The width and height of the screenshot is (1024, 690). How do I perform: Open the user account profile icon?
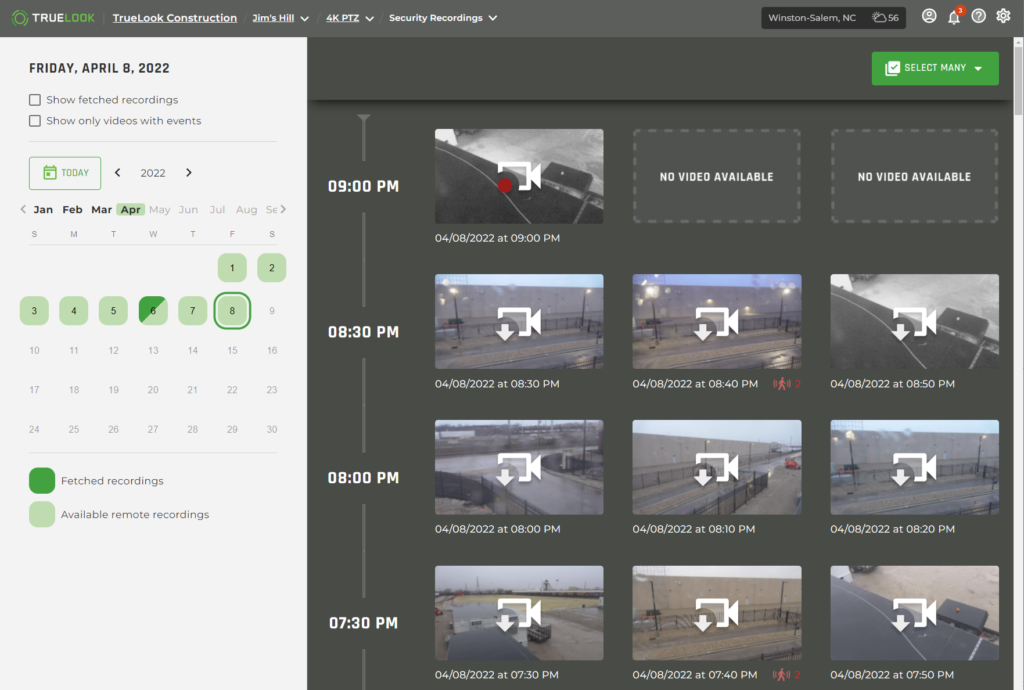point(929,16)
